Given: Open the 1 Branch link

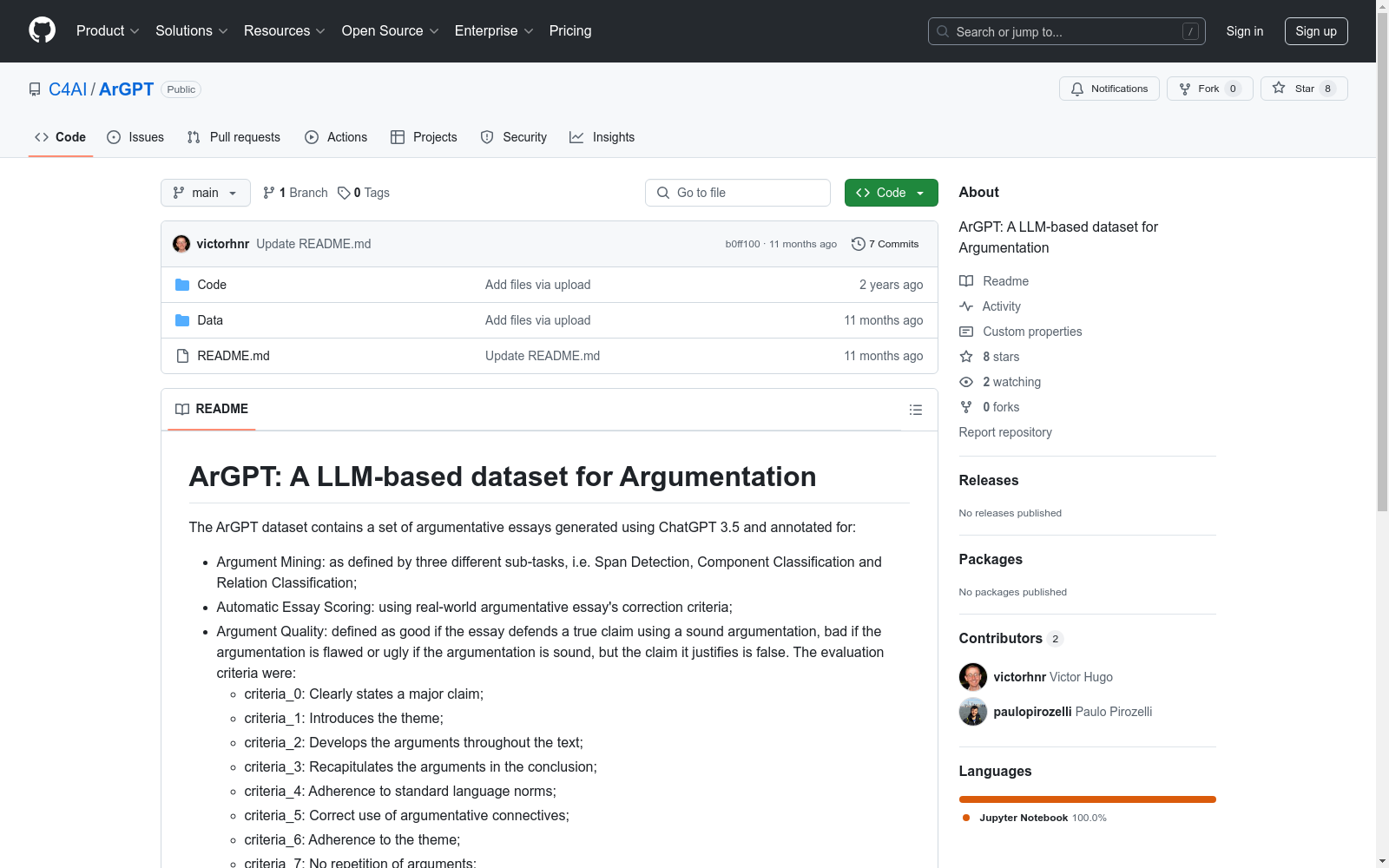Looking at the screenshot, I should tap(295, 193).
